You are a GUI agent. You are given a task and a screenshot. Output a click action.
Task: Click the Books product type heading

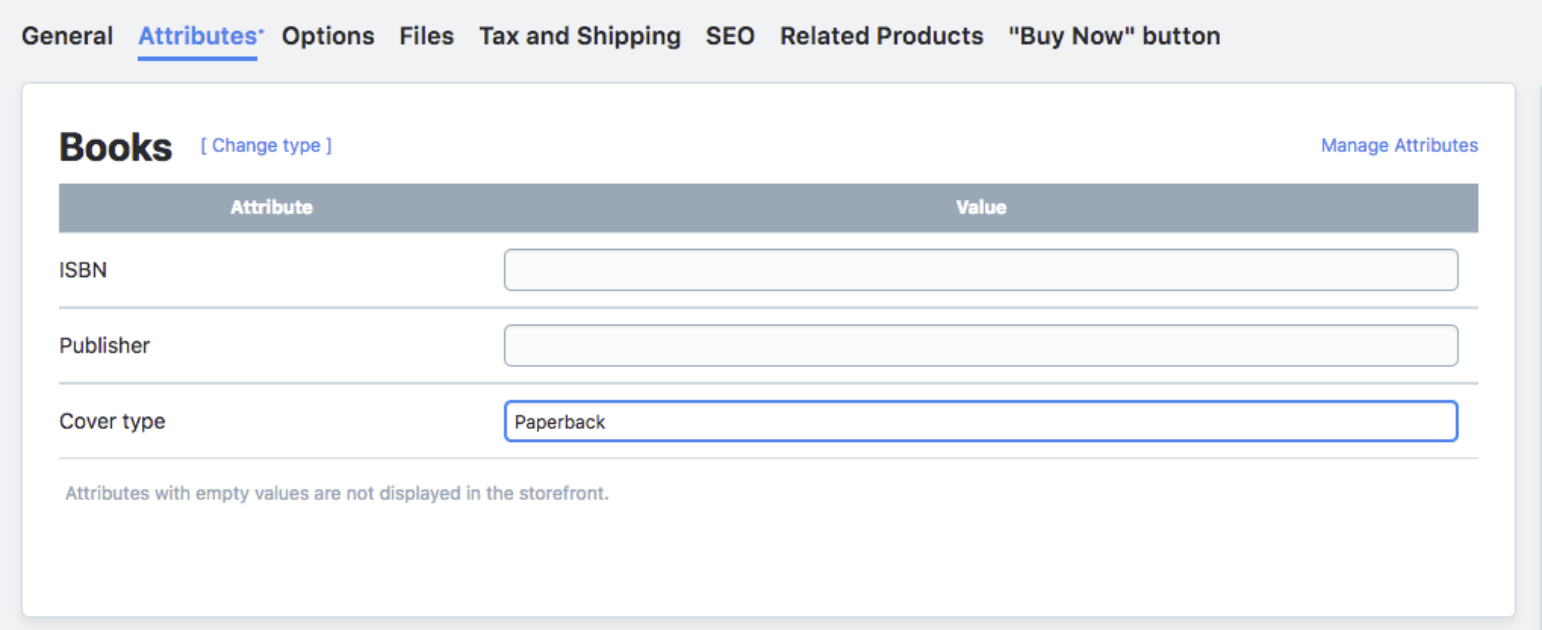tap(116, 147)
